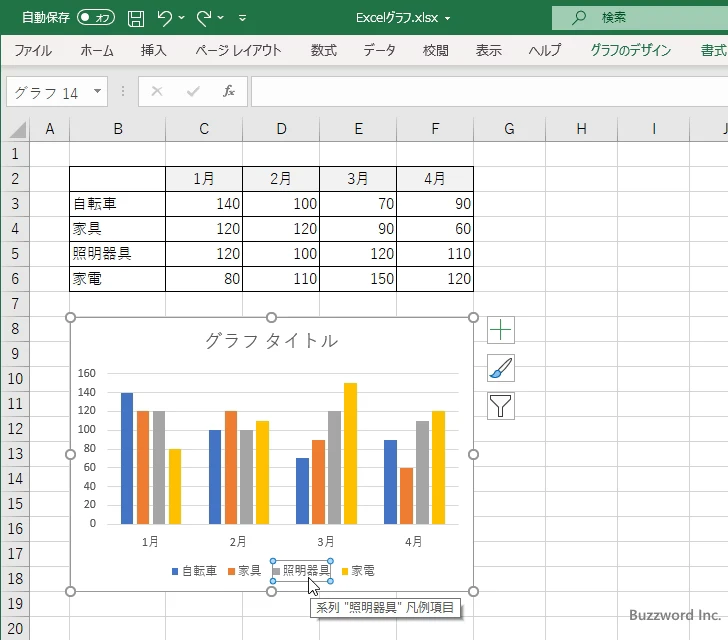
Task: Click the Undo arrow icon
Action: click(x=164, y=18)
